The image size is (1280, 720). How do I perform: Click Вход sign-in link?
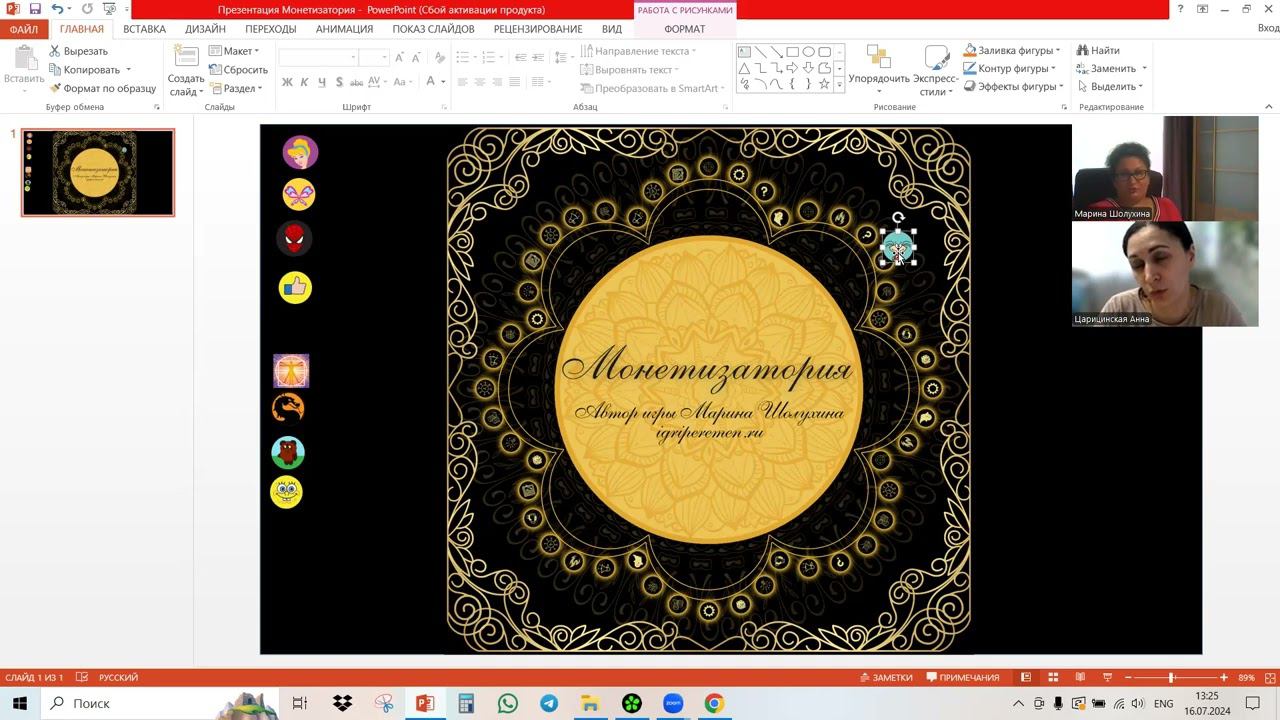[1268, 29]
